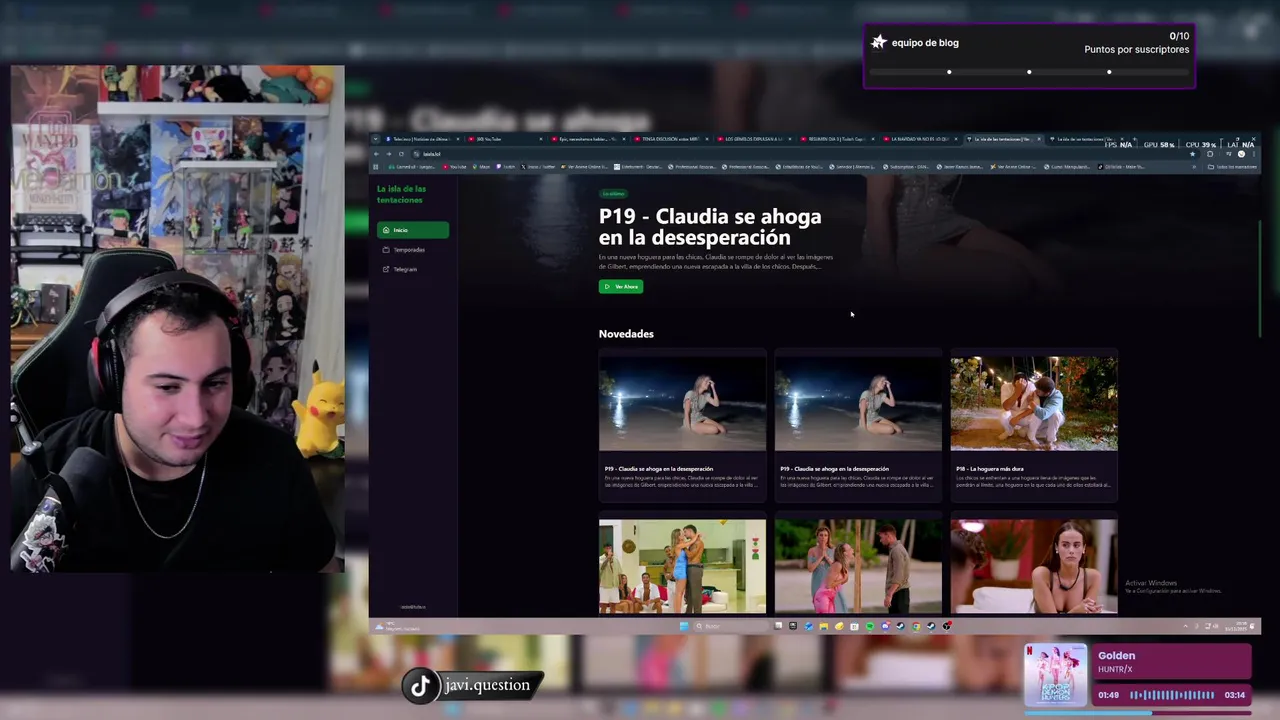Open first P19 Claudia se ahoga thumbnail
Viewport: 1280px width, 720px height.
(682, 404)
